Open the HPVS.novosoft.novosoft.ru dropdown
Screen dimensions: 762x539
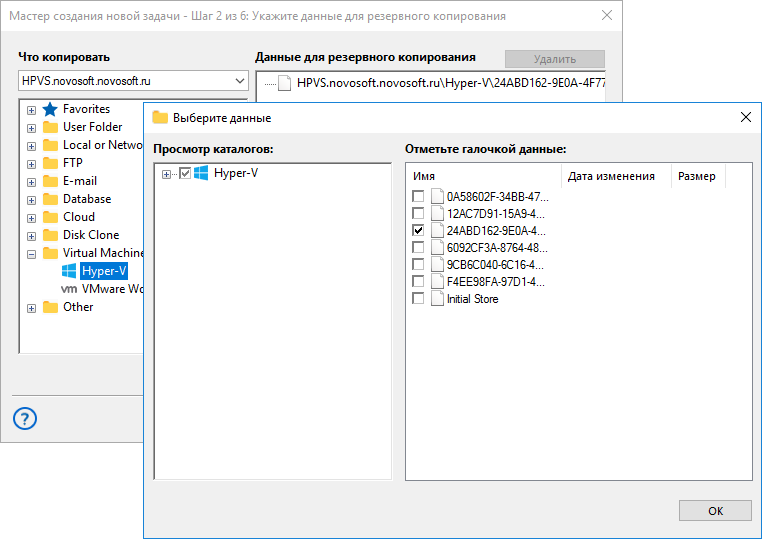point(240,81)
